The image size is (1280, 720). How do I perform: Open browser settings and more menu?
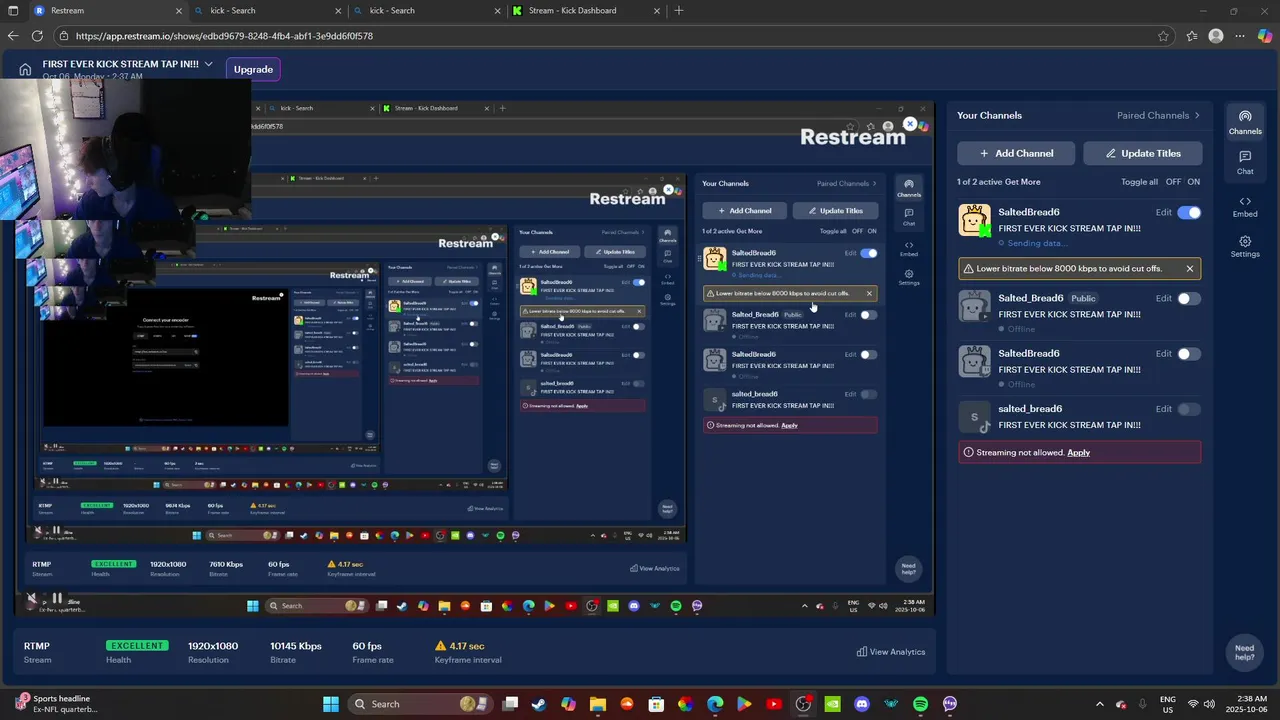(1240, 36)
